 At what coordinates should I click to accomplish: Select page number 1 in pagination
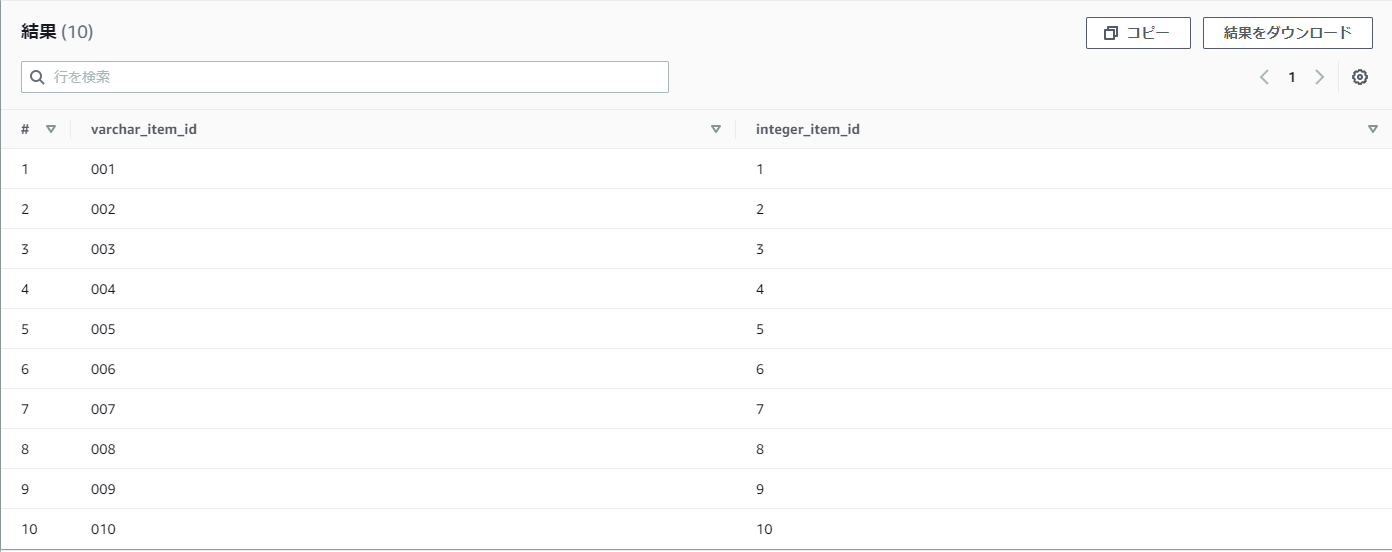[1292, 77]
